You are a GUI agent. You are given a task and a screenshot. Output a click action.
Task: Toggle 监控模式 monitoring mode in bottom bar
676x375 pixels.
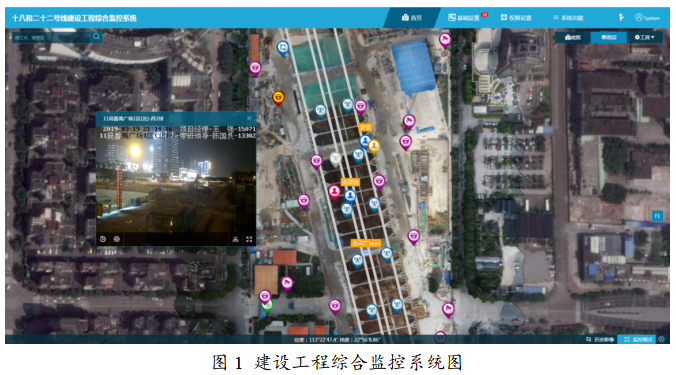click(639, 340)
